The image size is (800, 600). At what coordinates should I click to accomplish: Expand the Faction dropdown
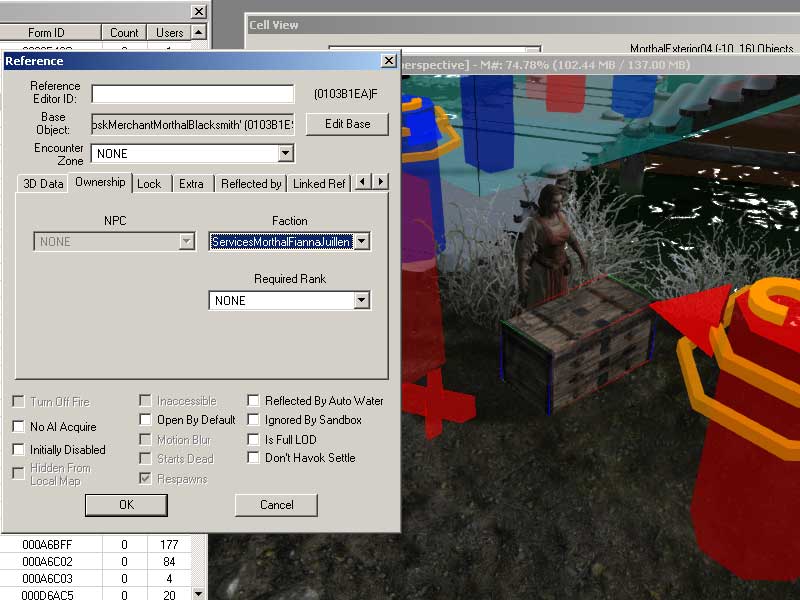click(362, 241)
